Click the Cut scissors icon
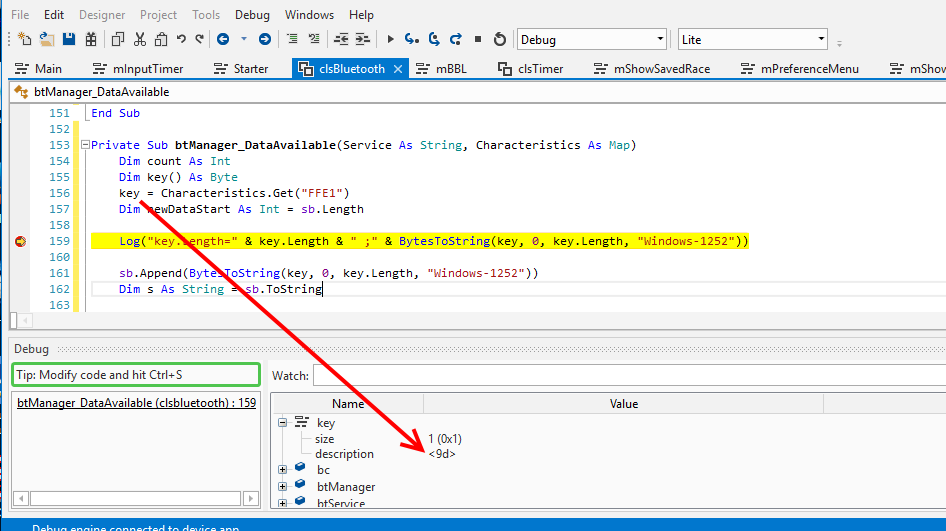 click(139, 39)
